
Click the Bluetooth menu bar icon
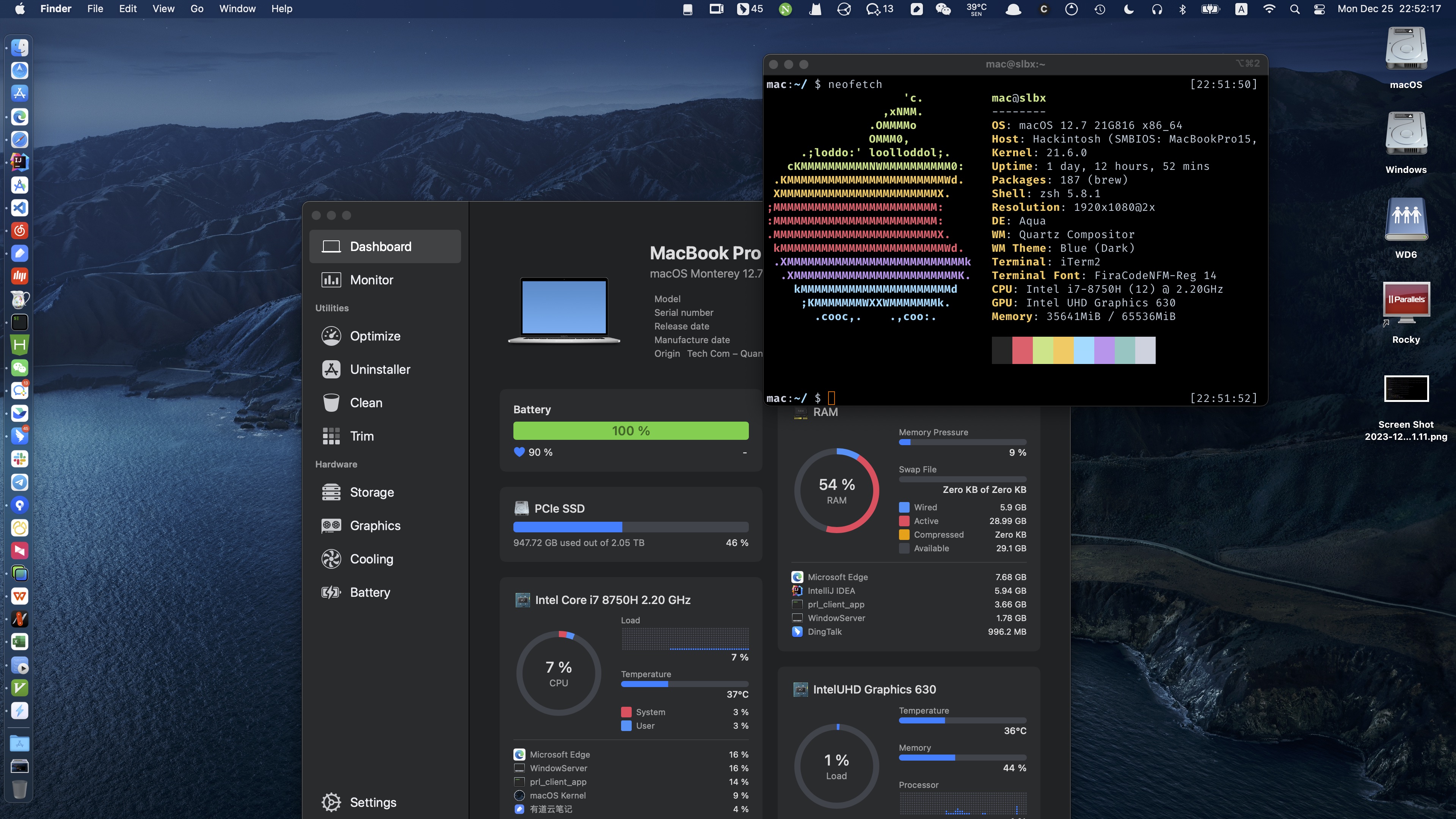(x=1183, y=8)
